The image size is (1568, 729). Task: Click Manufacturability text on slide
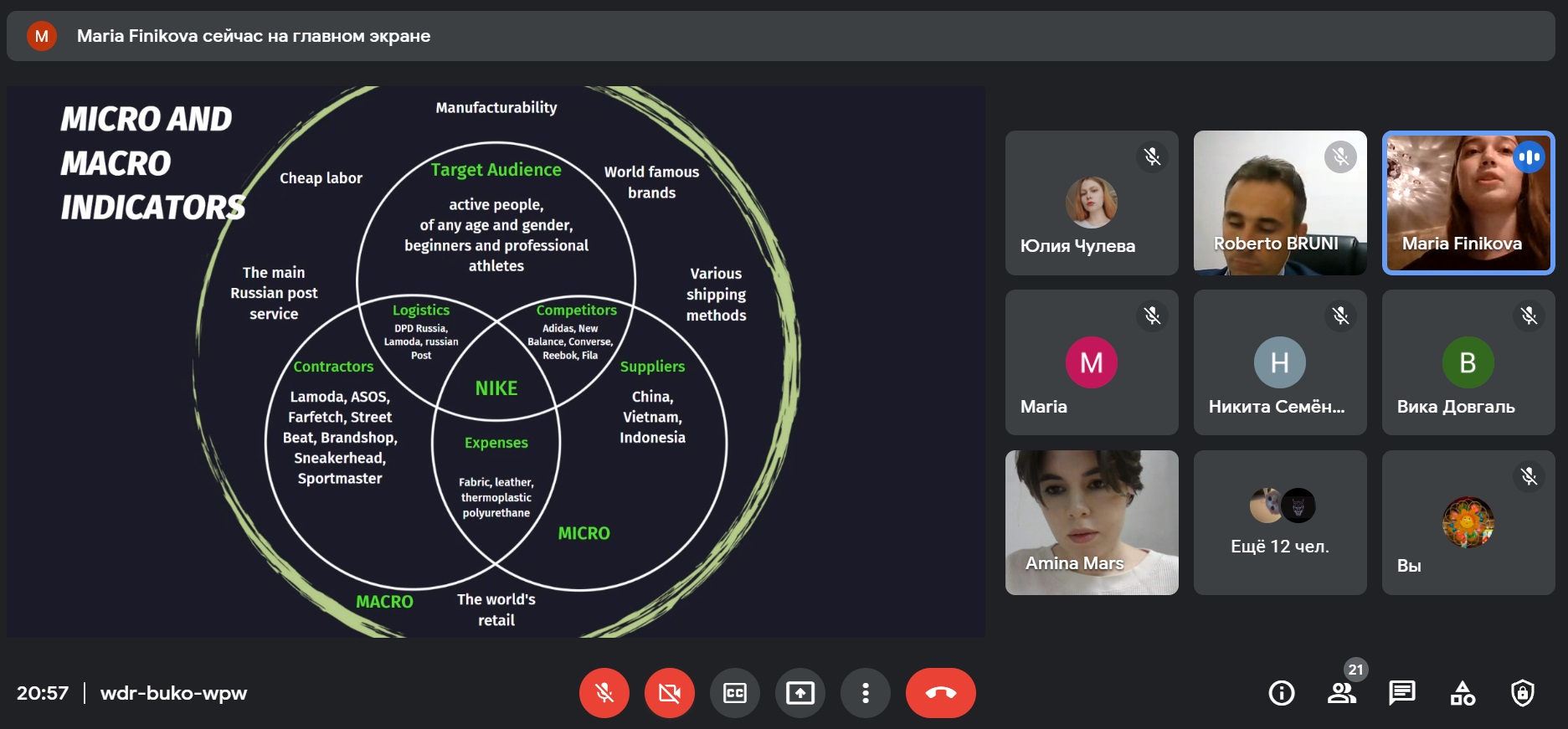click(x=496, y=107)
